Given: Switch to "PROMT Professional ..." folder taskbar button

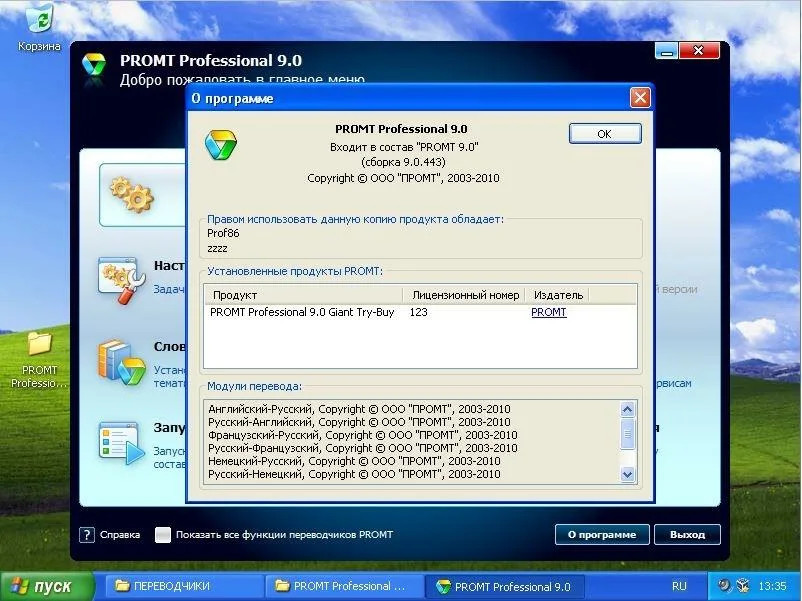Looking at the screenshot, I should click(x=344, y=586).
